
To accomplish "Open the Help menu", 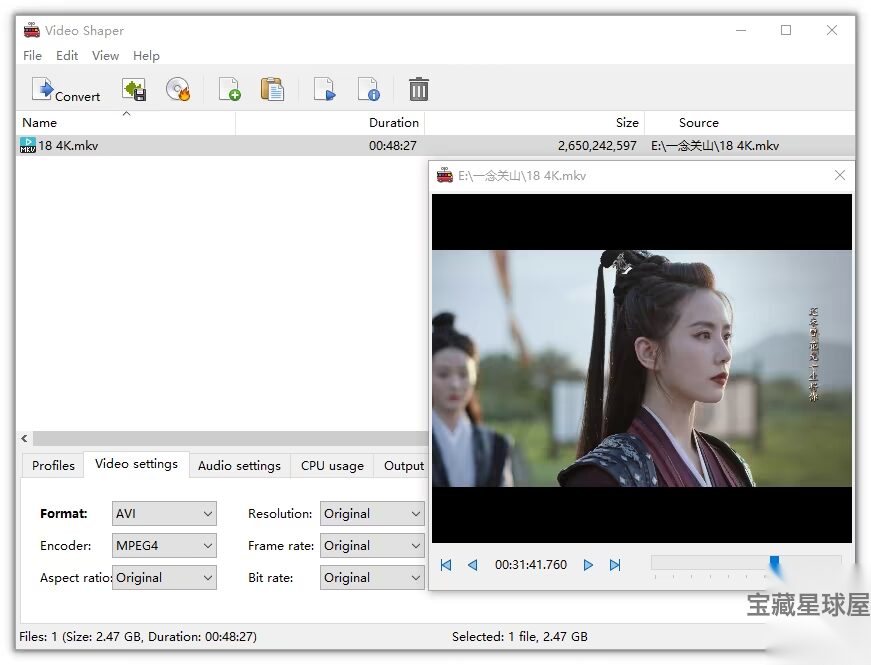I will (146, 56).
